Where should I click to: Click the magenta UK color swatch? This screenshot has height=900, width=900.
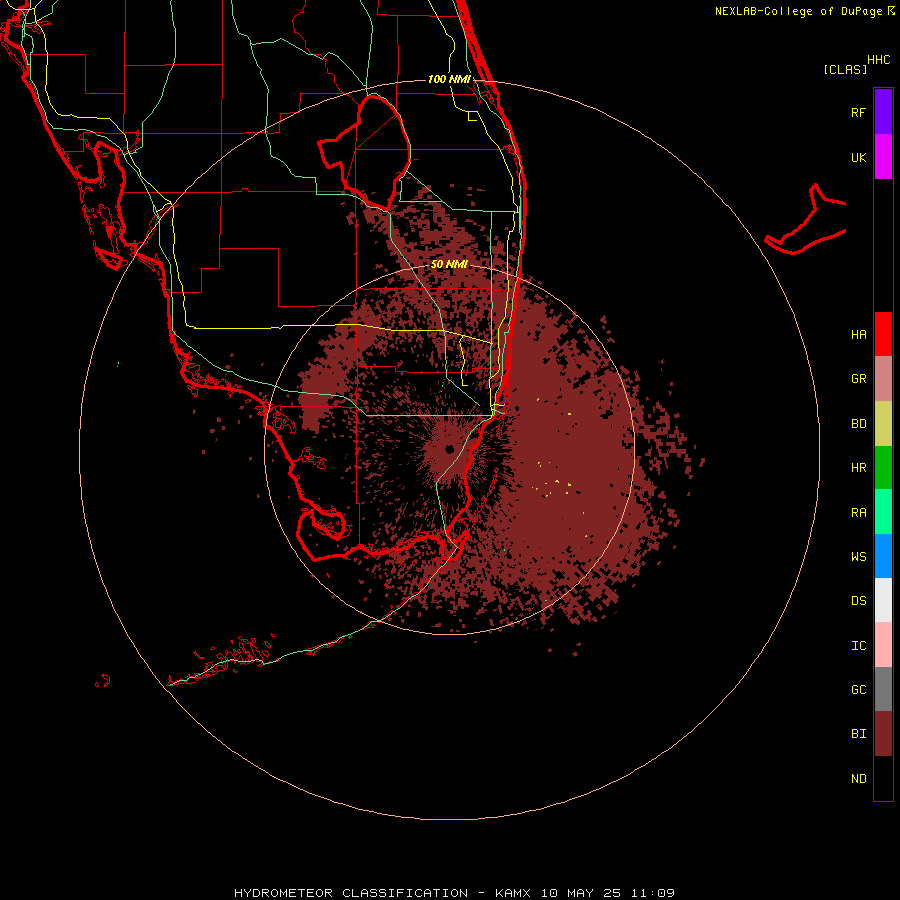click(x=883, y=157)
